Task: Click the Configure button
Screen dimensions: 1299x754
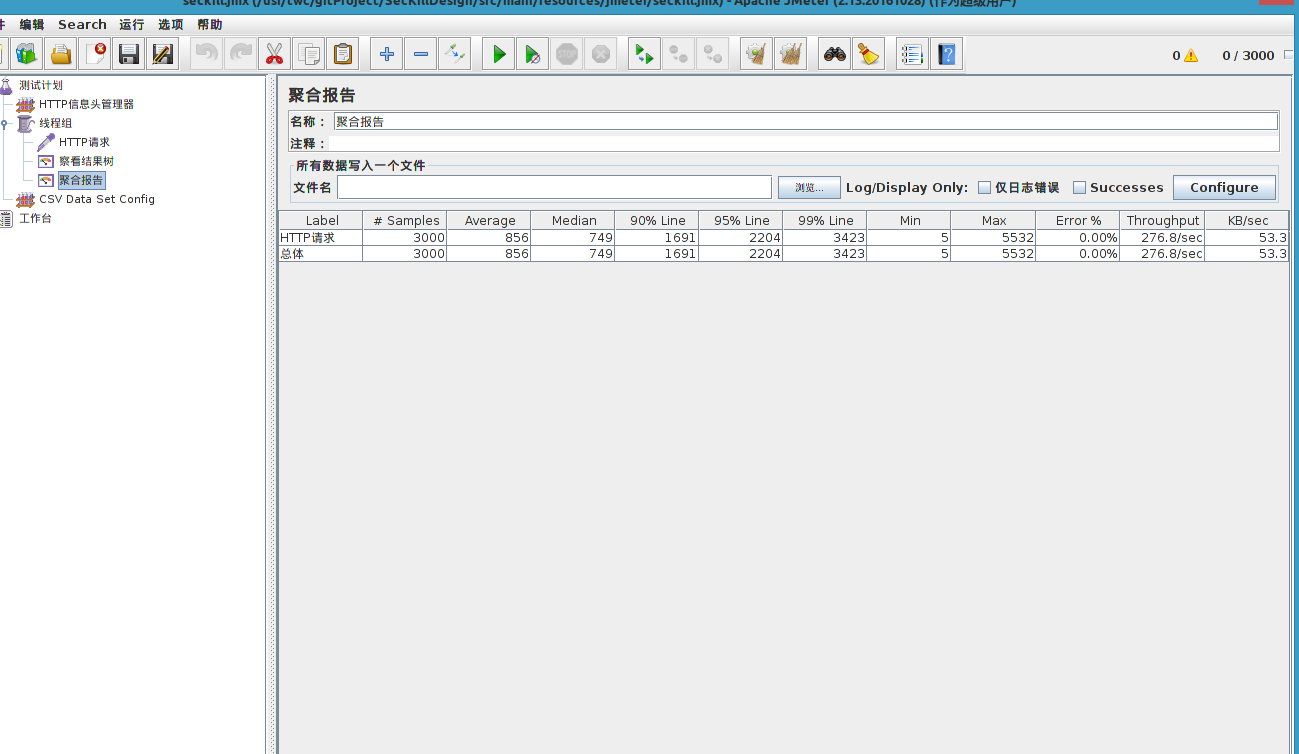Action: click(1224, 187)
